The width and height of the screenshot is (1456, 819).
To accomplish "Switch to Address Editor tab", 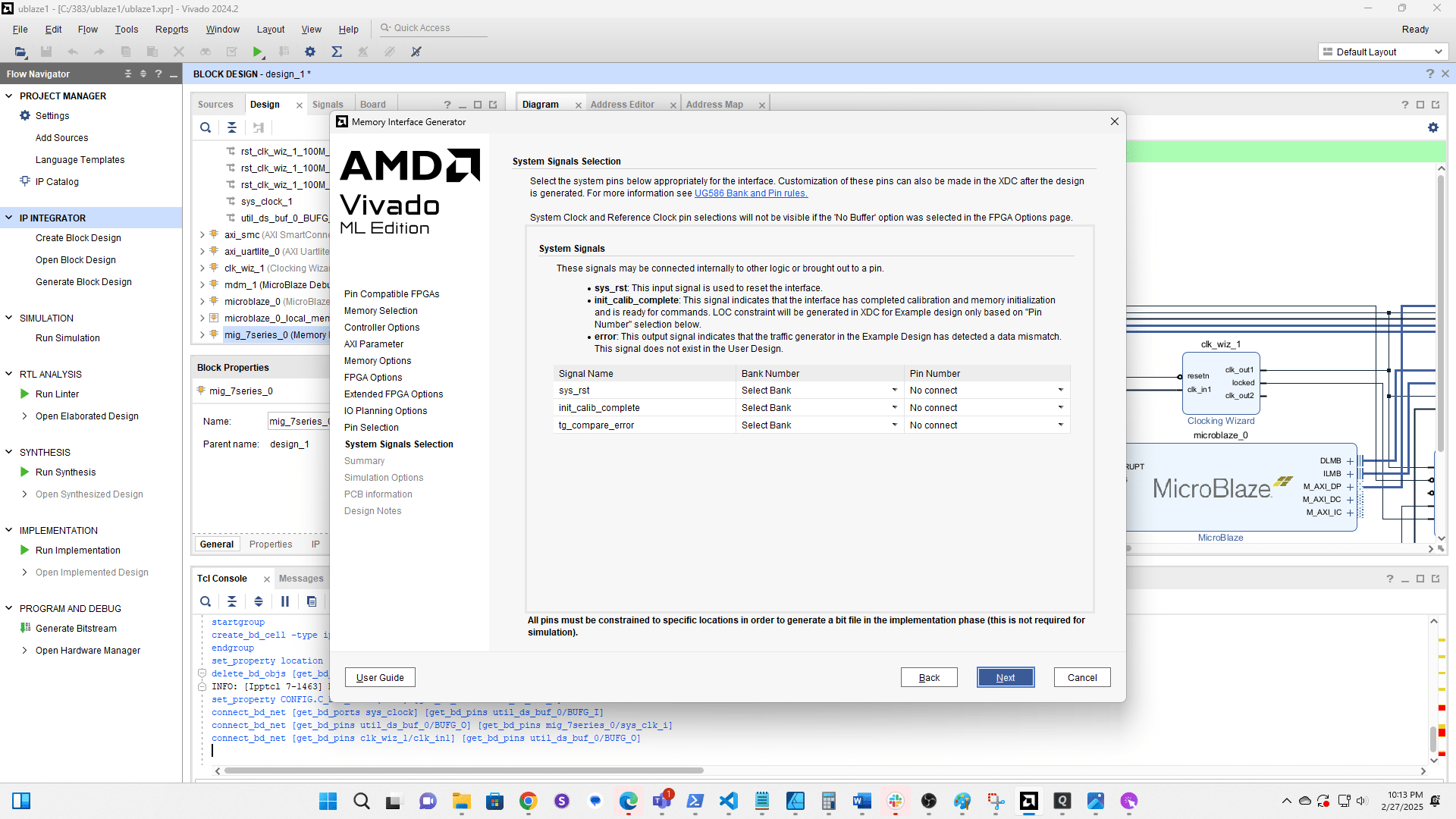I will tap(622, 105).
